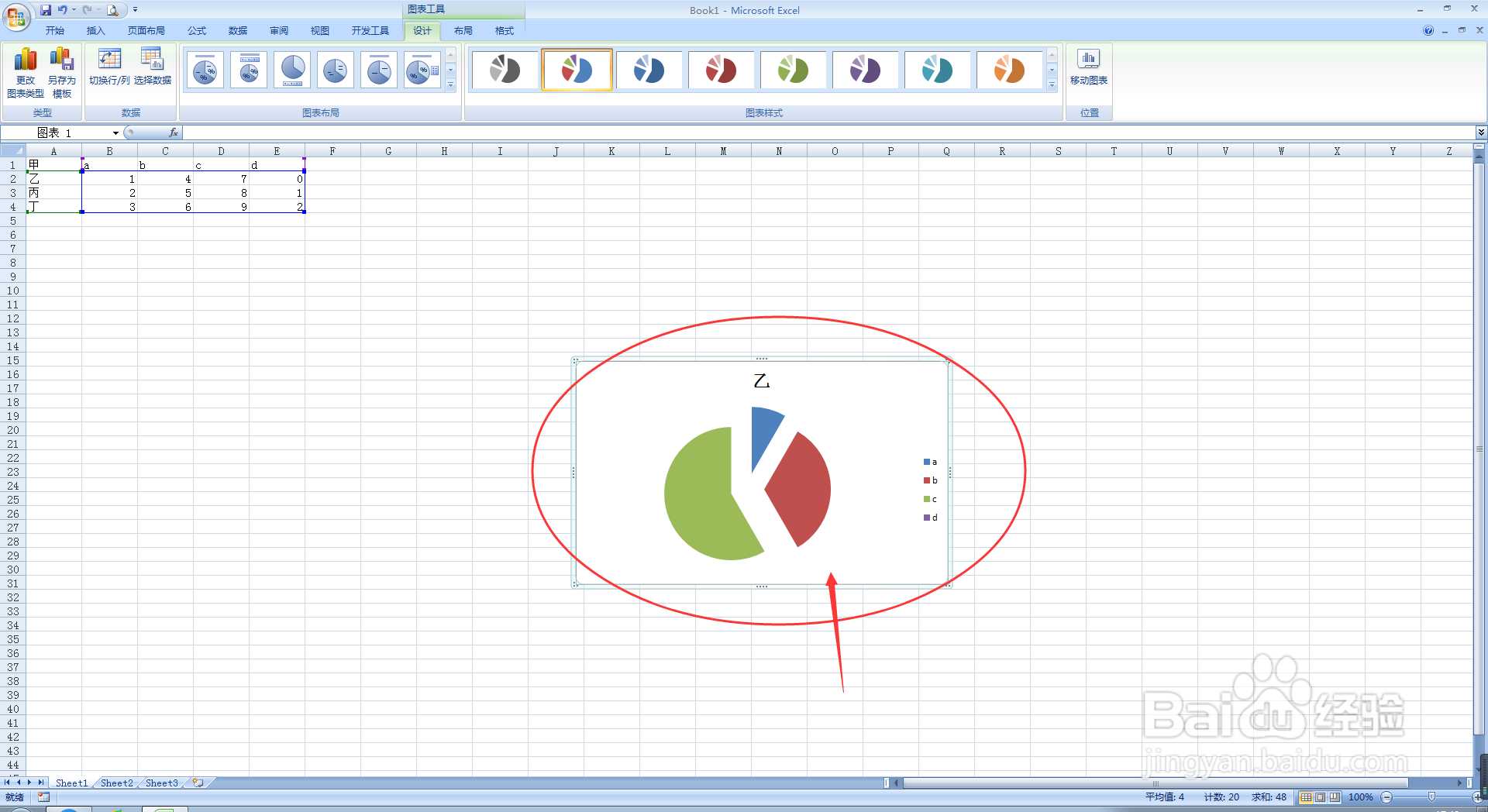Open the 数据 ribbon tab
Image resolution: width=1488 pixels, height=812 pixels.
238,31
